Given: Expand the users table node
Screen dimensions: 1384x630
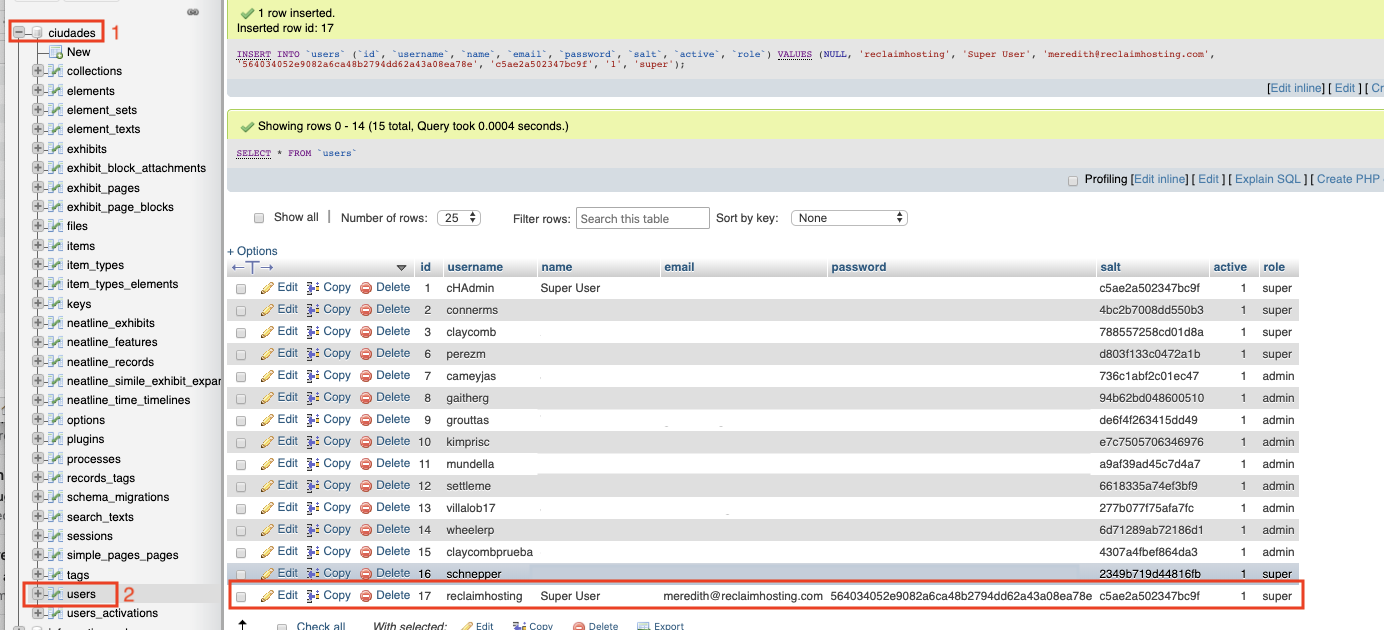Looking at the screenshot, I should click(x=38, y=594).
